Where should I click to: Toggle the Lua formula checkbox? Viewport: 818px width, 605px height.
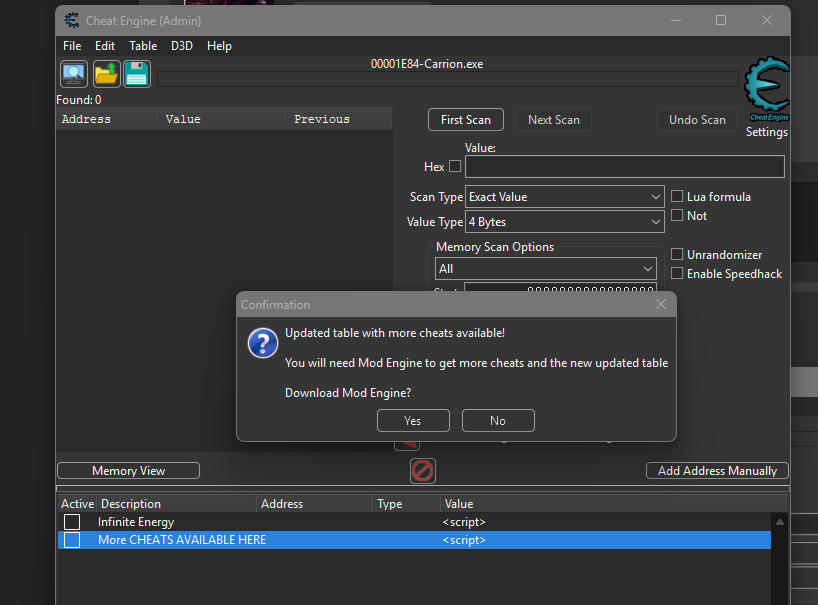[678, 197]
